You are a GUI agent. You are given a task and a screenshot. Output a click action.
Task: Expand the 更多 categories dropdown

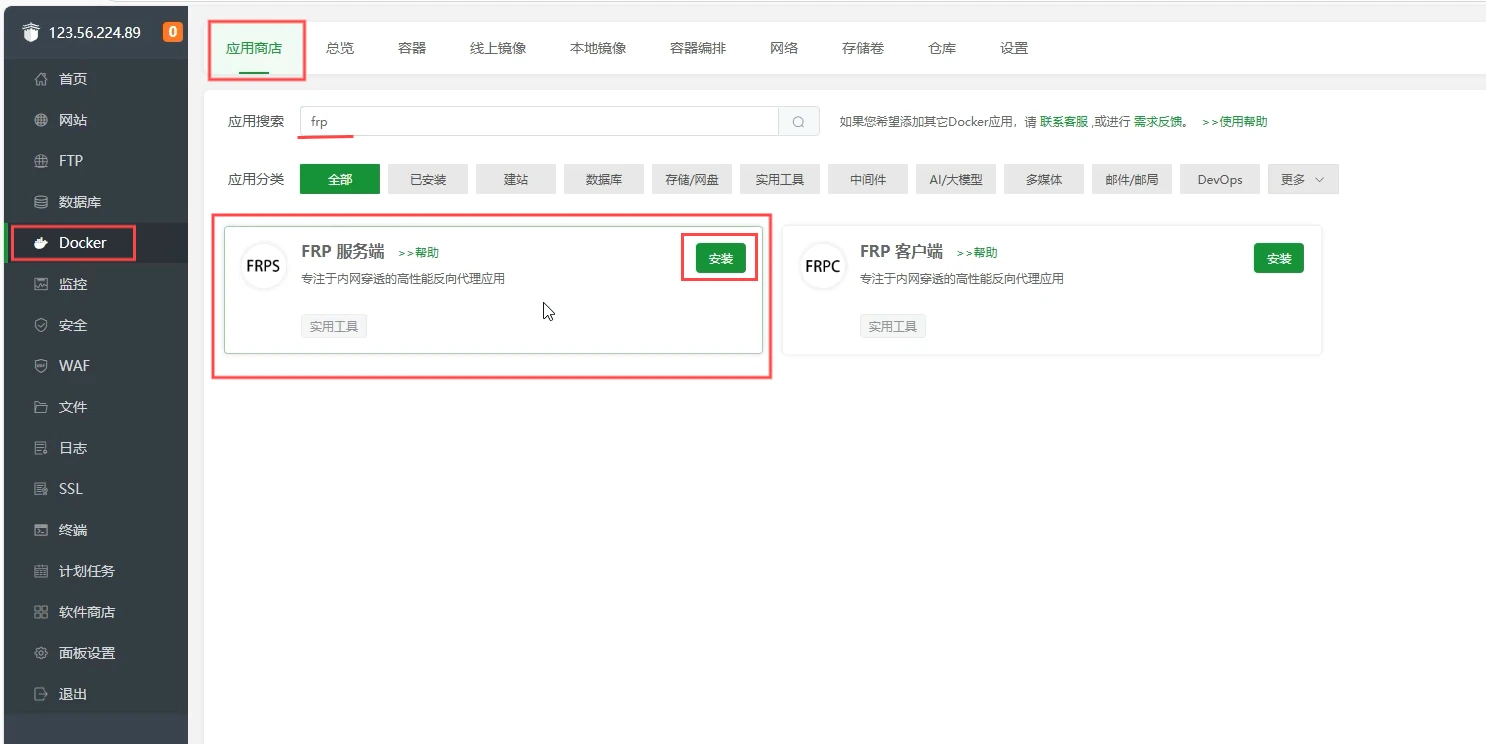pos(1302,180)
